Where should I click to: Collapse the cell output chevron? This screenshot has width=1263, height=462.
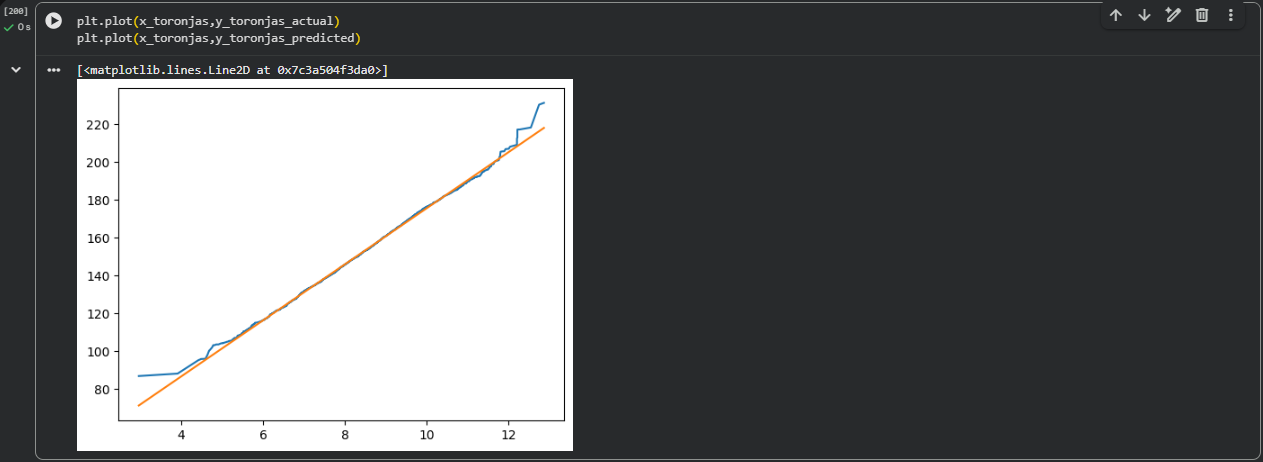coord(16,70)
